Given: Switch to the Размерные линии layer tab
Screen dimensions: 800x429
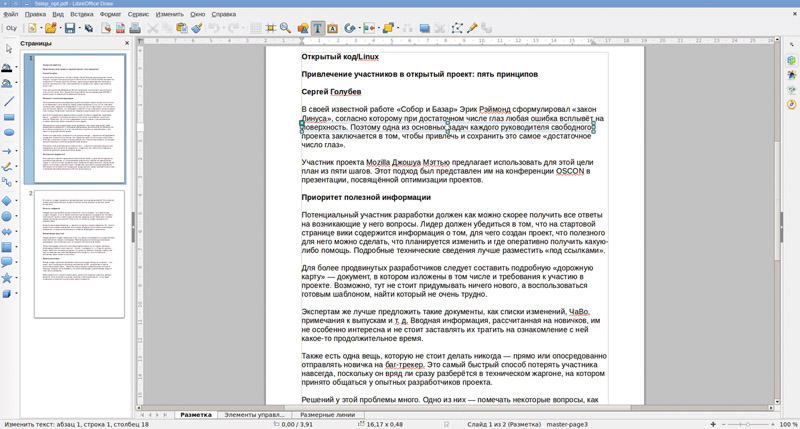Looking at the screenshot, I should (x=327, y=415).
